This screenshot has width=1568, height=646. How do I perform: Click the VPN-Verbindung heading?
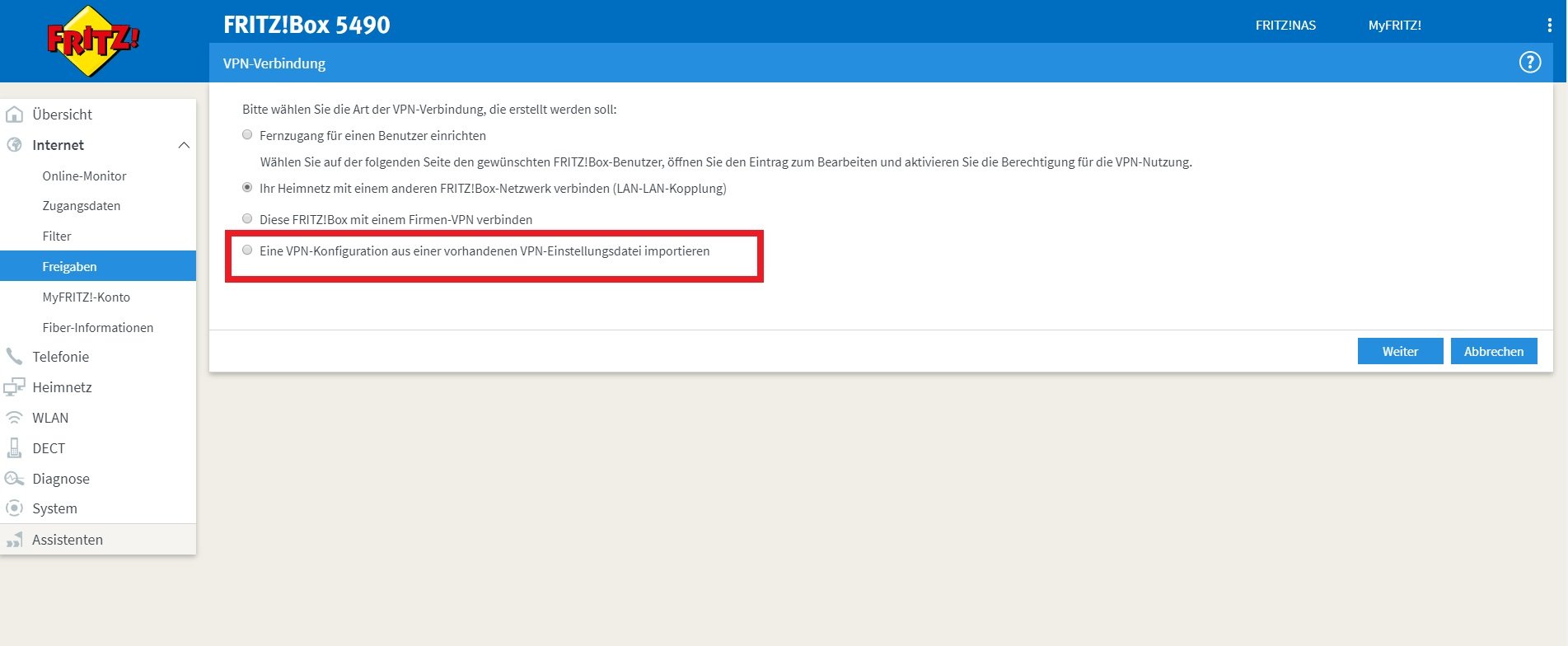[274, 63]
